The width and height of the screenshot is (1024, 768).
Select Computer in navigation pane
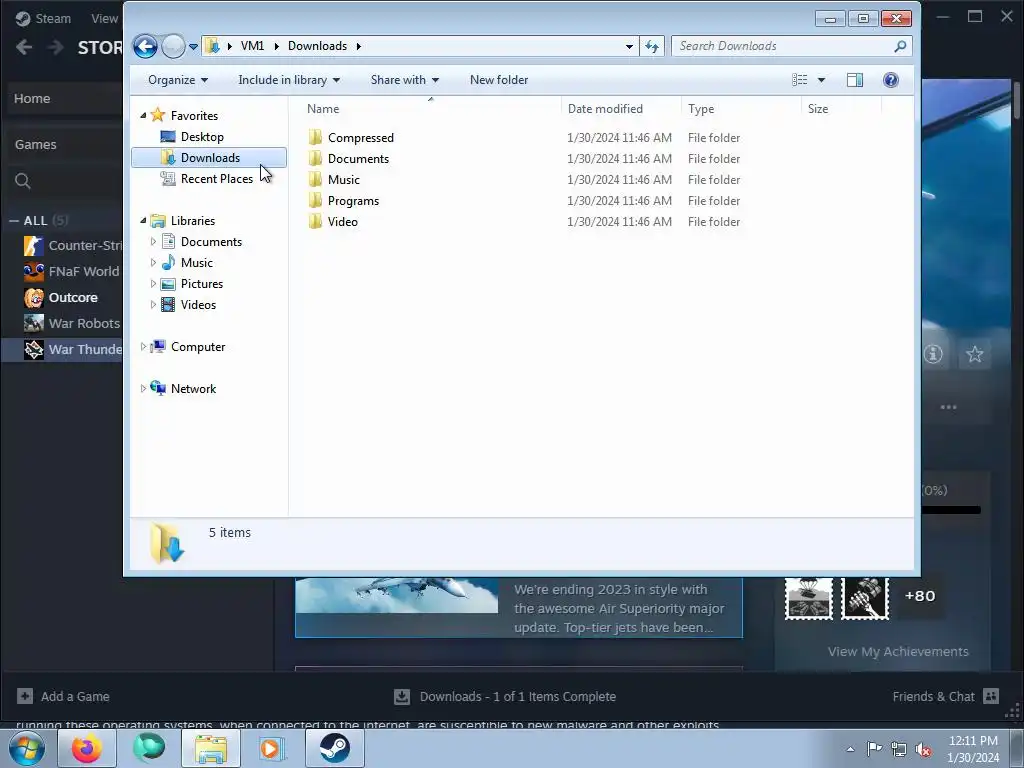[197, 347]
